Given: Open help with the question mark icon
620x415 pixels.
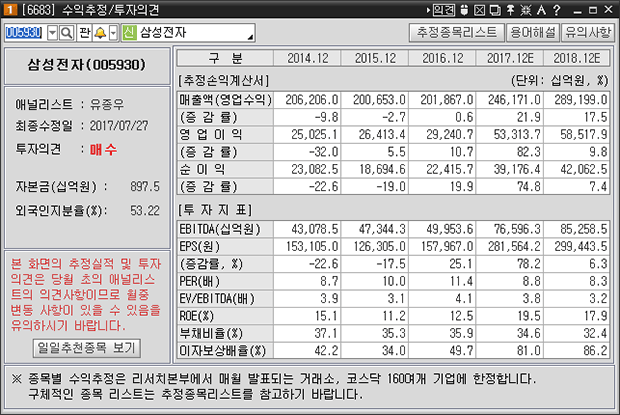Looking at the screenshot, I should tap(557, 10).
